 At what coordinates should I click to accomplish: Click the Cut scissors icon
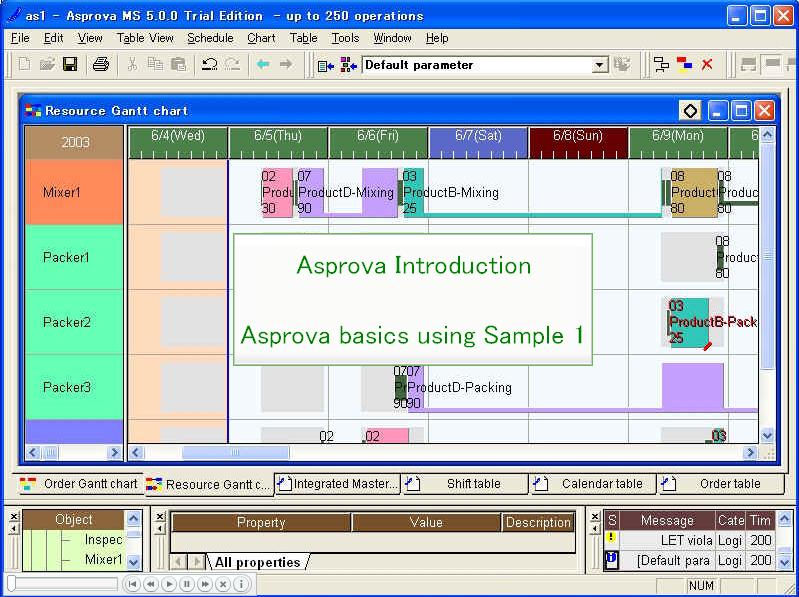coord(132,64)
